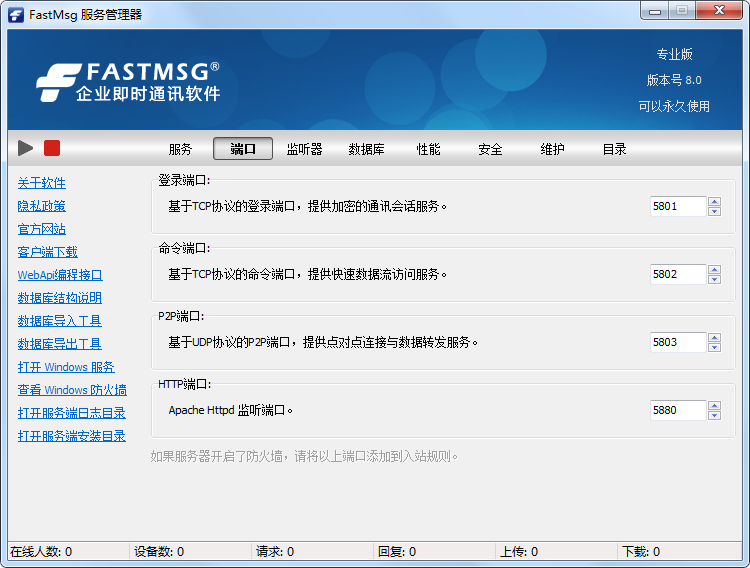Image resolution: width=750 pixels, height=568 pixels.
Task: Click the P2P port field showing 5803
Action: click(678, 342)
